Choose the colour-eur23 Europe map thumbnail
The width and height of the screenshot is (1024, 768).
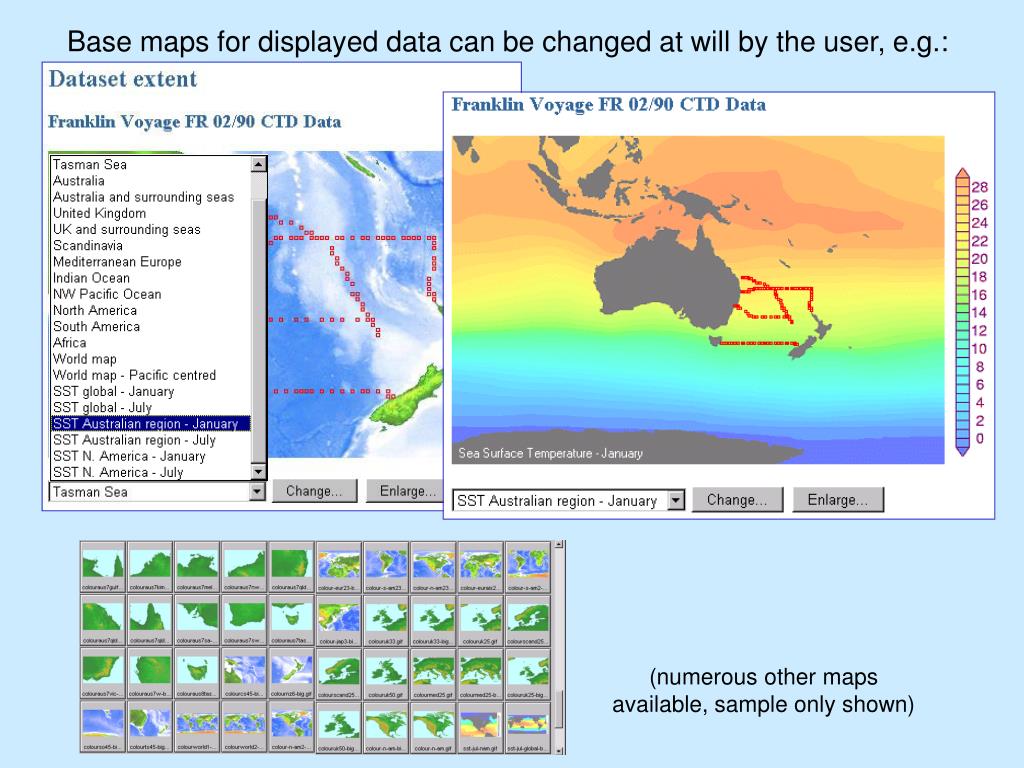click(x=338, y=567)
